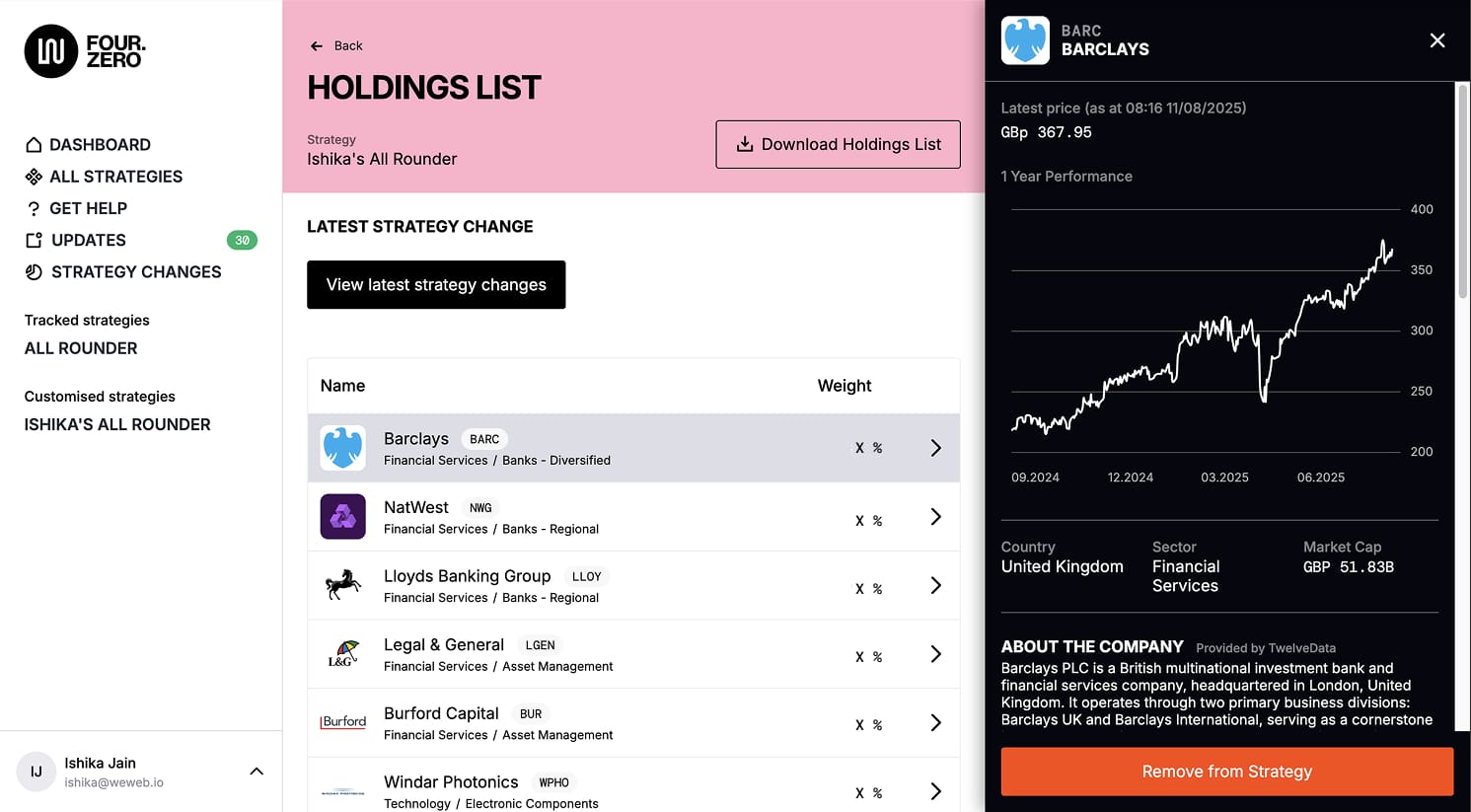The width and height of the screenshot is (1471, 812).
Task: Click Download Holdings List button
Action: pyautogui.click(x=838, y=144)
